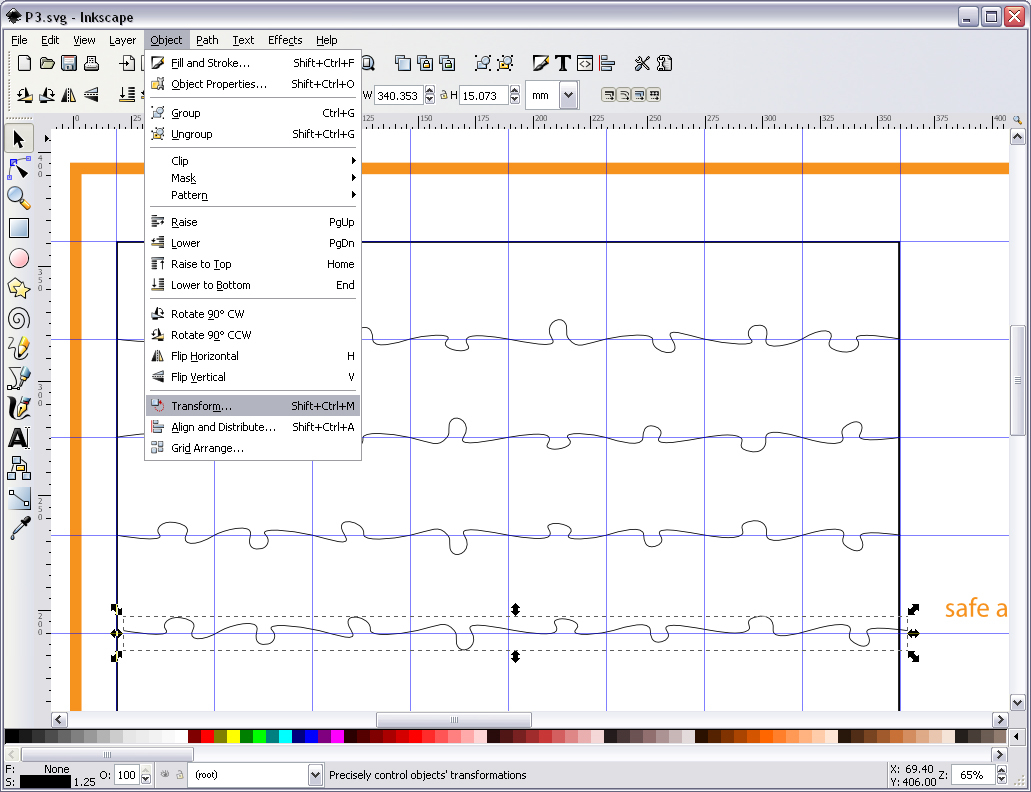Select the Dropper color picker tool
This screenshot has width=1031, height=792.
pyautogui.click(x=19, y=528)
